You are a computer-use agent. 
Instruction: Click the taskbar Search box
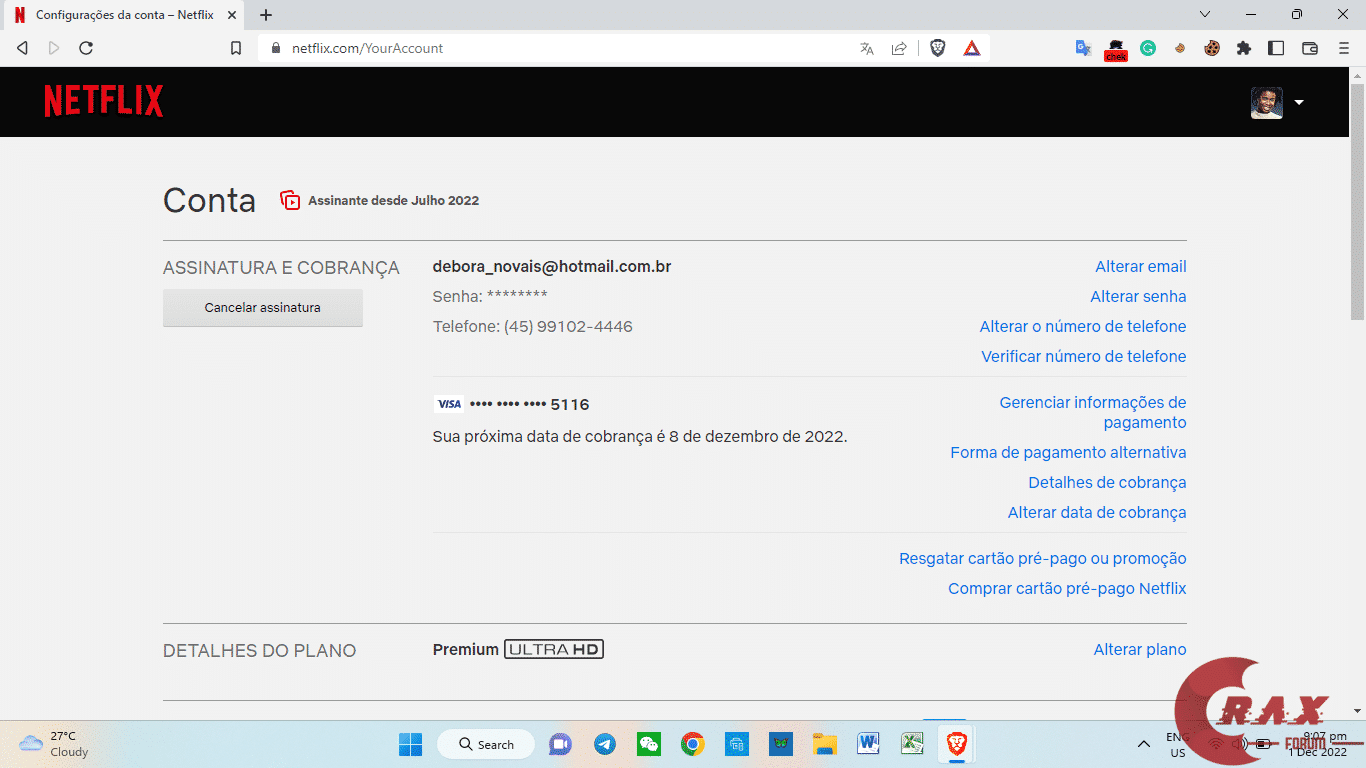tap(486, 744)
